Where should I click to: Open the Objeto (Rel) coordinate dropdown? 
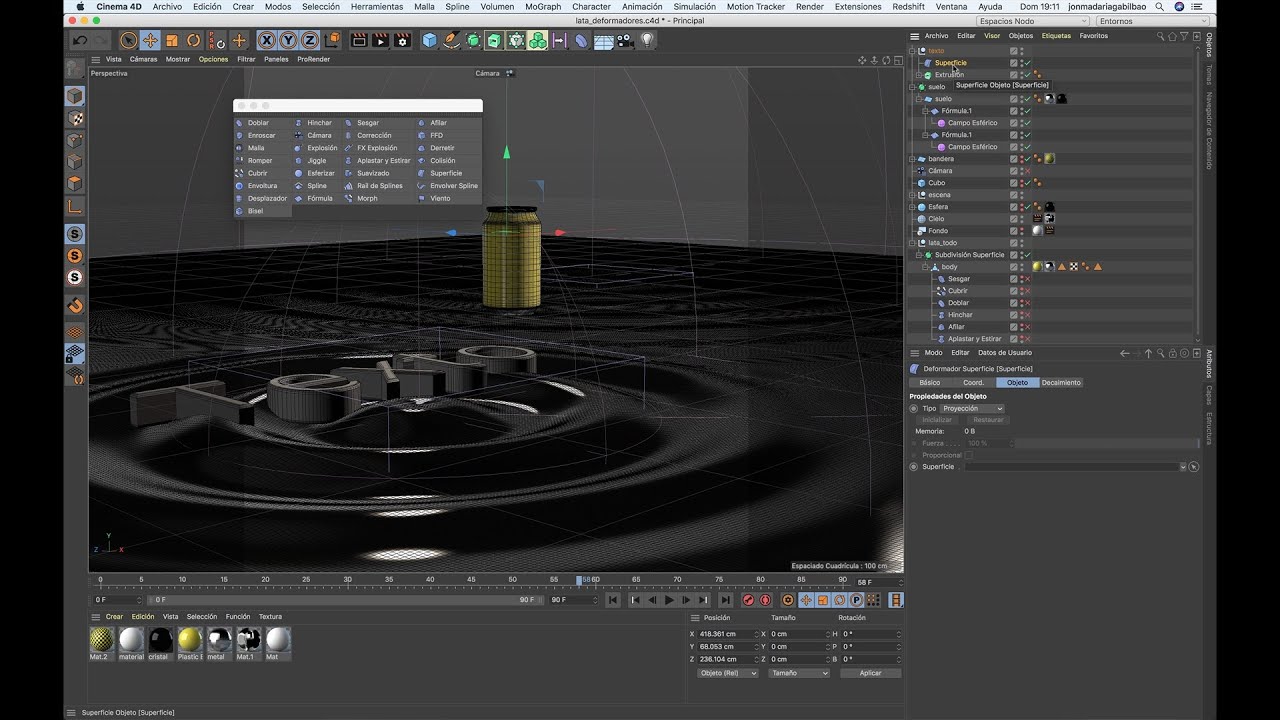click(x=728, y=673)
